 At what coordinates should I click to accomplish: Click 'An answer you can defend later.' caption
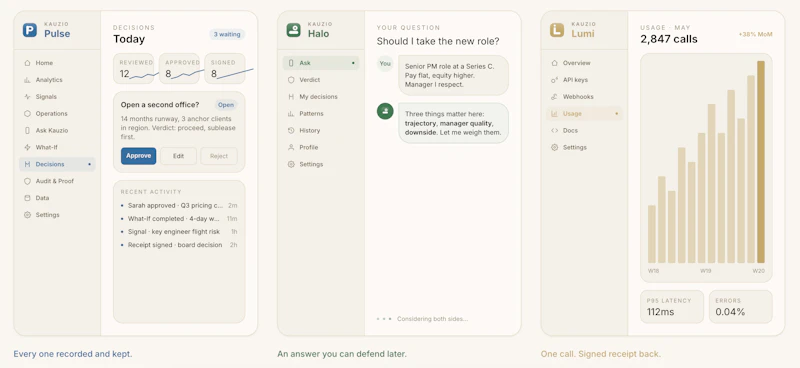pos(342,354)
